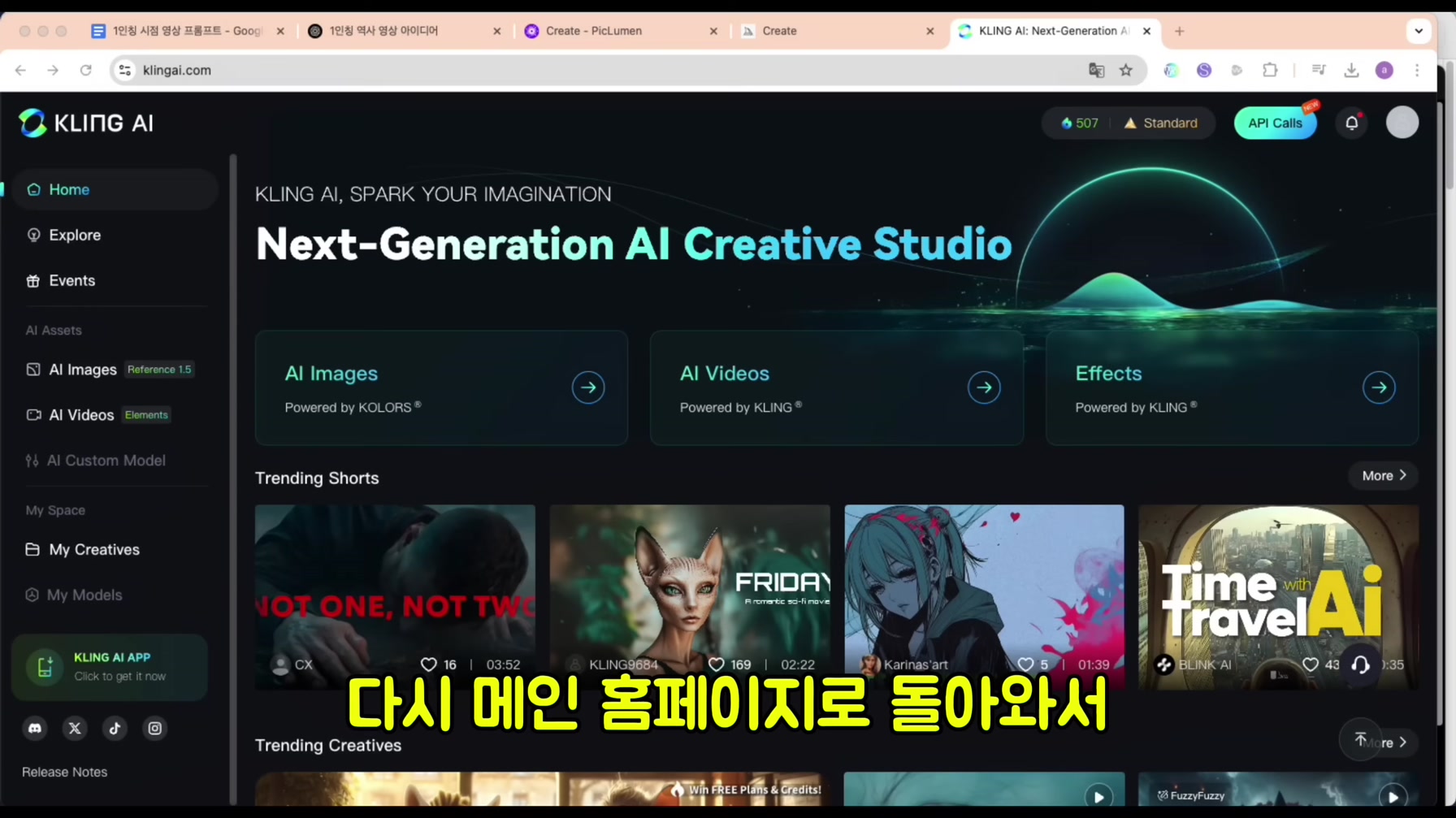Click the BLINK AI creator avatar

1163,664
